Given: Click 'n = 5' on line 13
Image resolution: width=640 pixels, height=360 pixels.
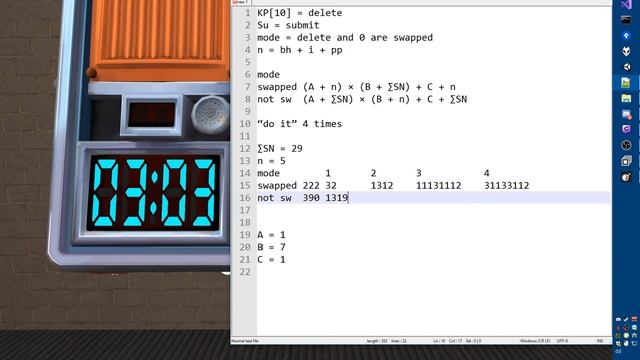Looking at the screenshot, I should point(271,161).
